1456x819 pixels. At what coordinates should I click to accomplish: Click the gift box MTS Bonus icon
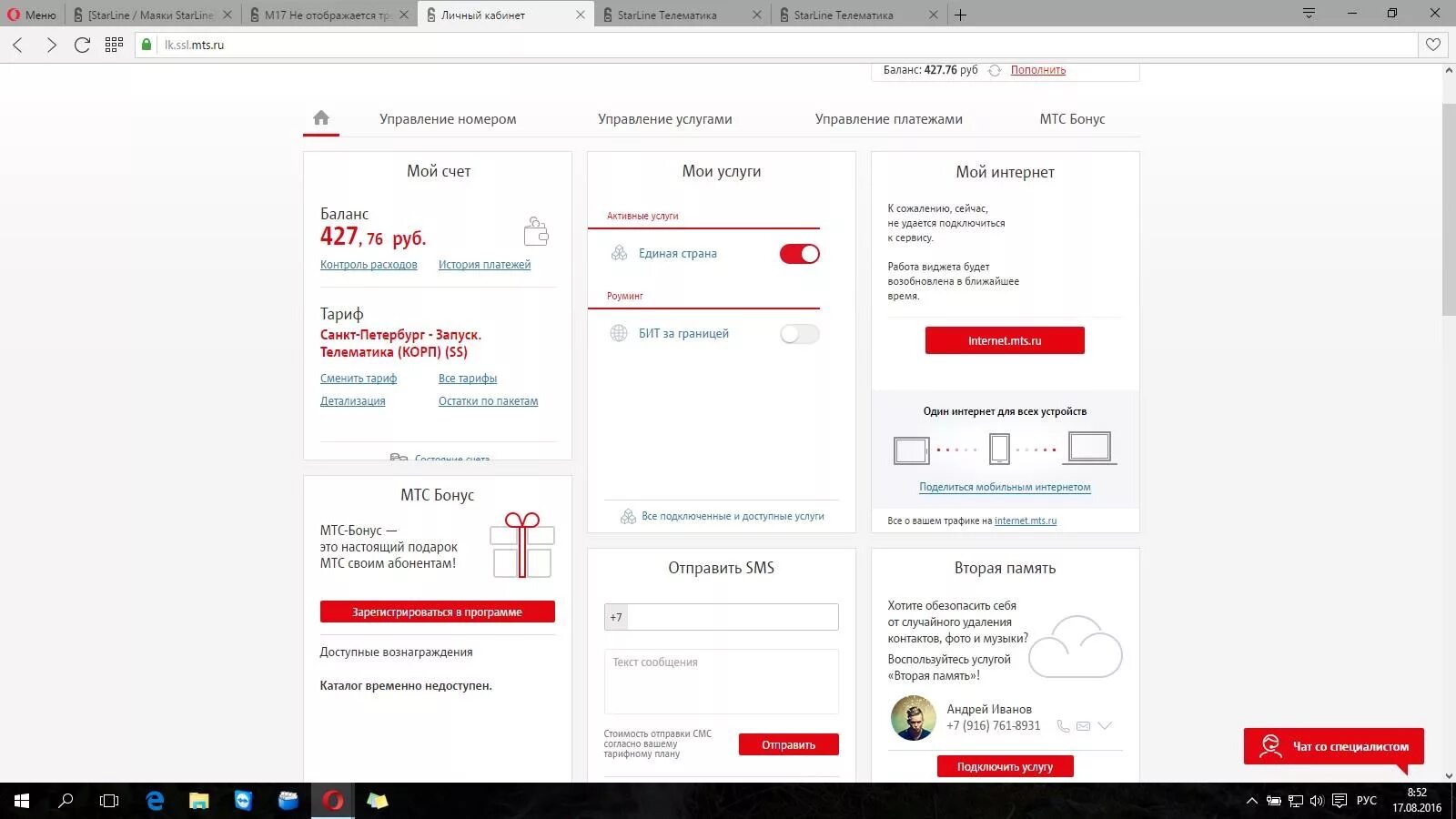point(522,545)
